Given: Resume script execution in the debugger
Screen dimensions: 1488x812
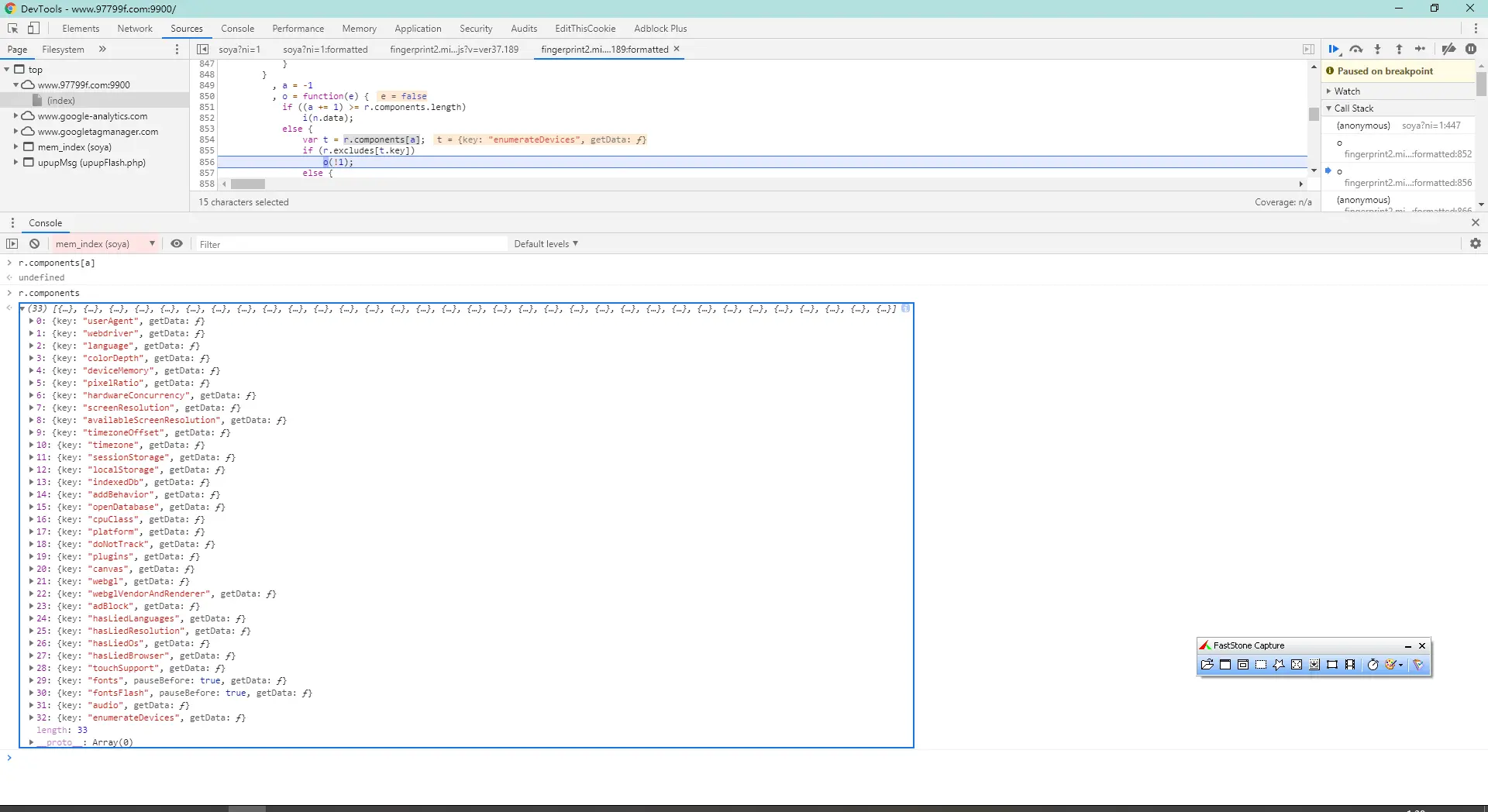Looking at the screenshot, I should pos(1334,49).
